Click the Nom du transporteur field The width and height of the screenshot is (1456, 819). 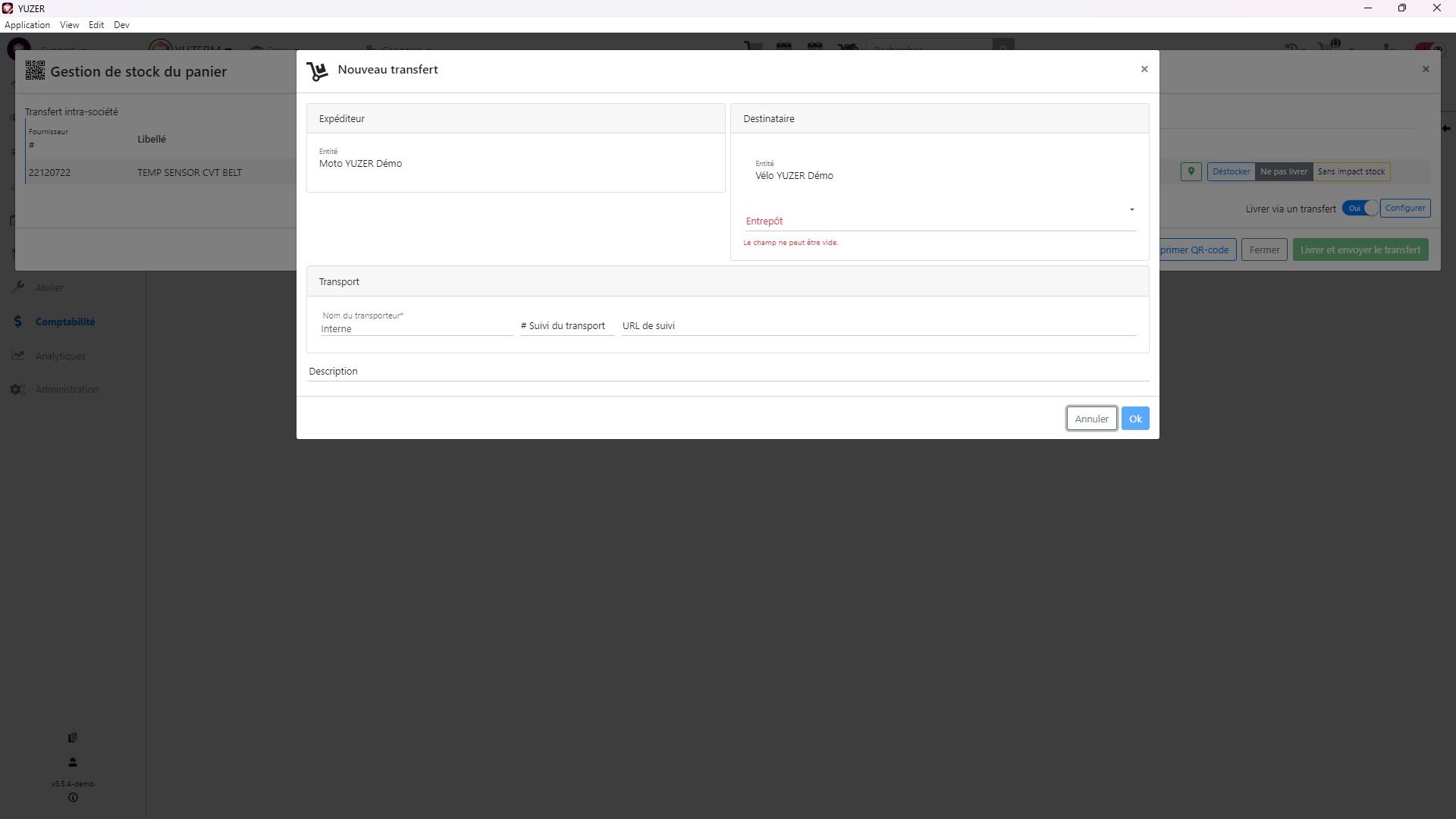[x=416, y=328]
